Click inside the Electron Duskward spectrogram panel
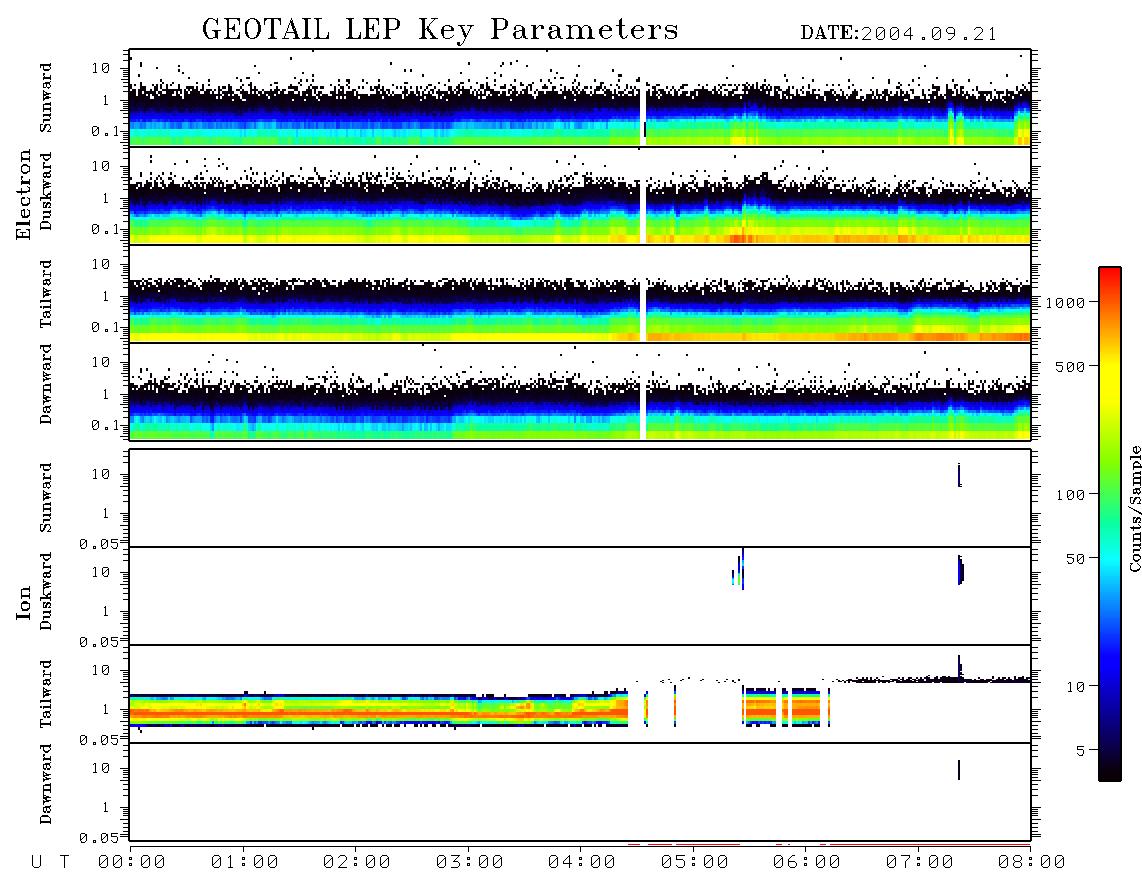This screenshot has height=880, width=1142. pos(580,196)
